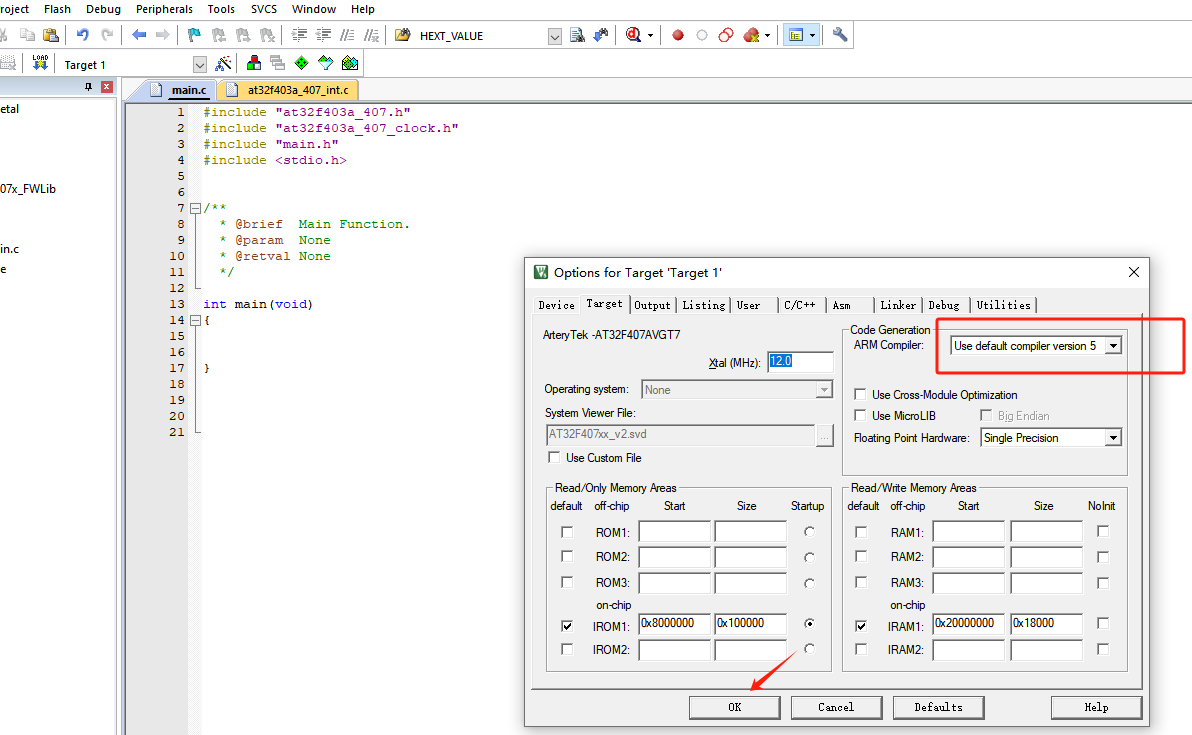Tick the Use Custom File checkbox
The height and width of the screenshot is (735, 1192).
tap(553, 458)
